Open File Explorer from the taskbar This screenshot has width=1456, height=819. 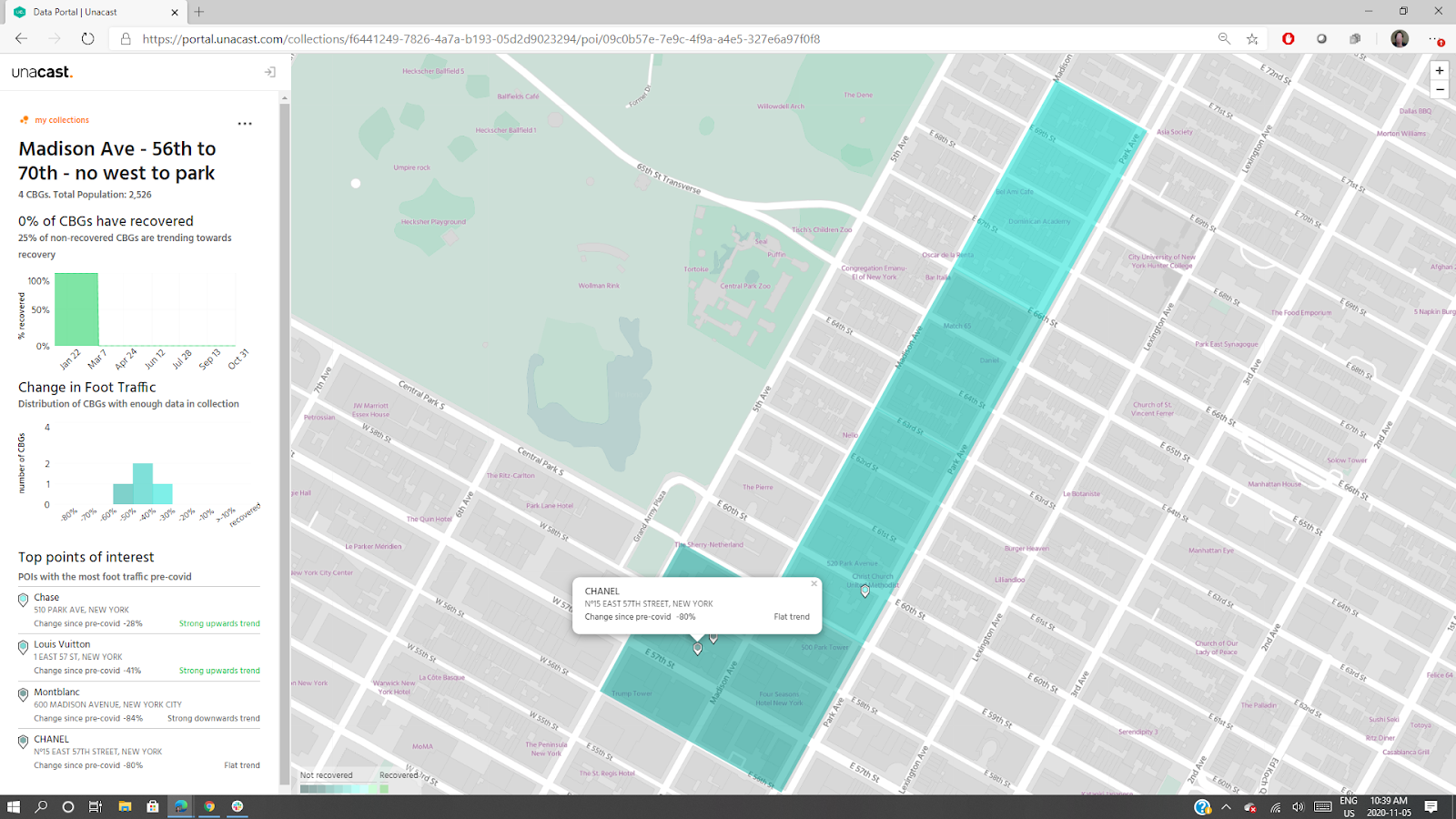click(125, 806)
